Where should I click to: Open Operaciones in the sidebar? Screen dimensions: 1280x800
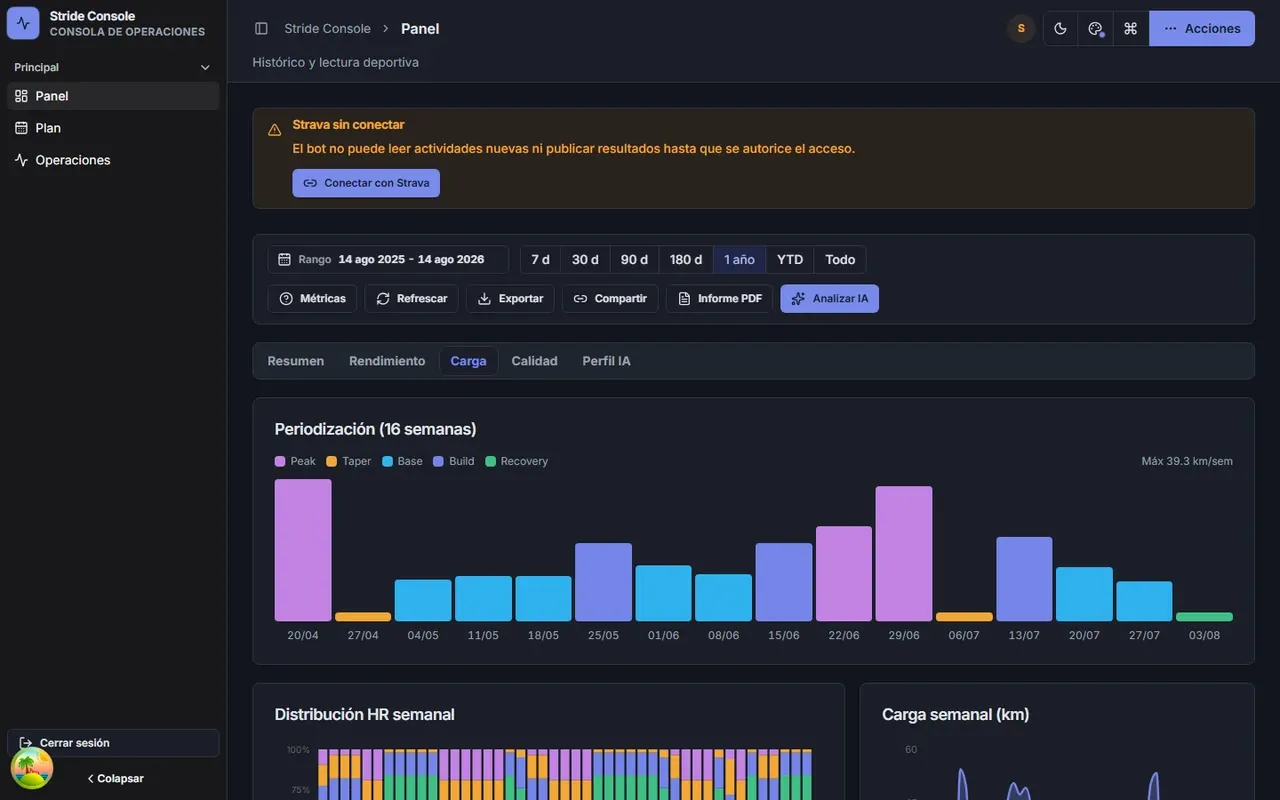[x=113, y=160]
